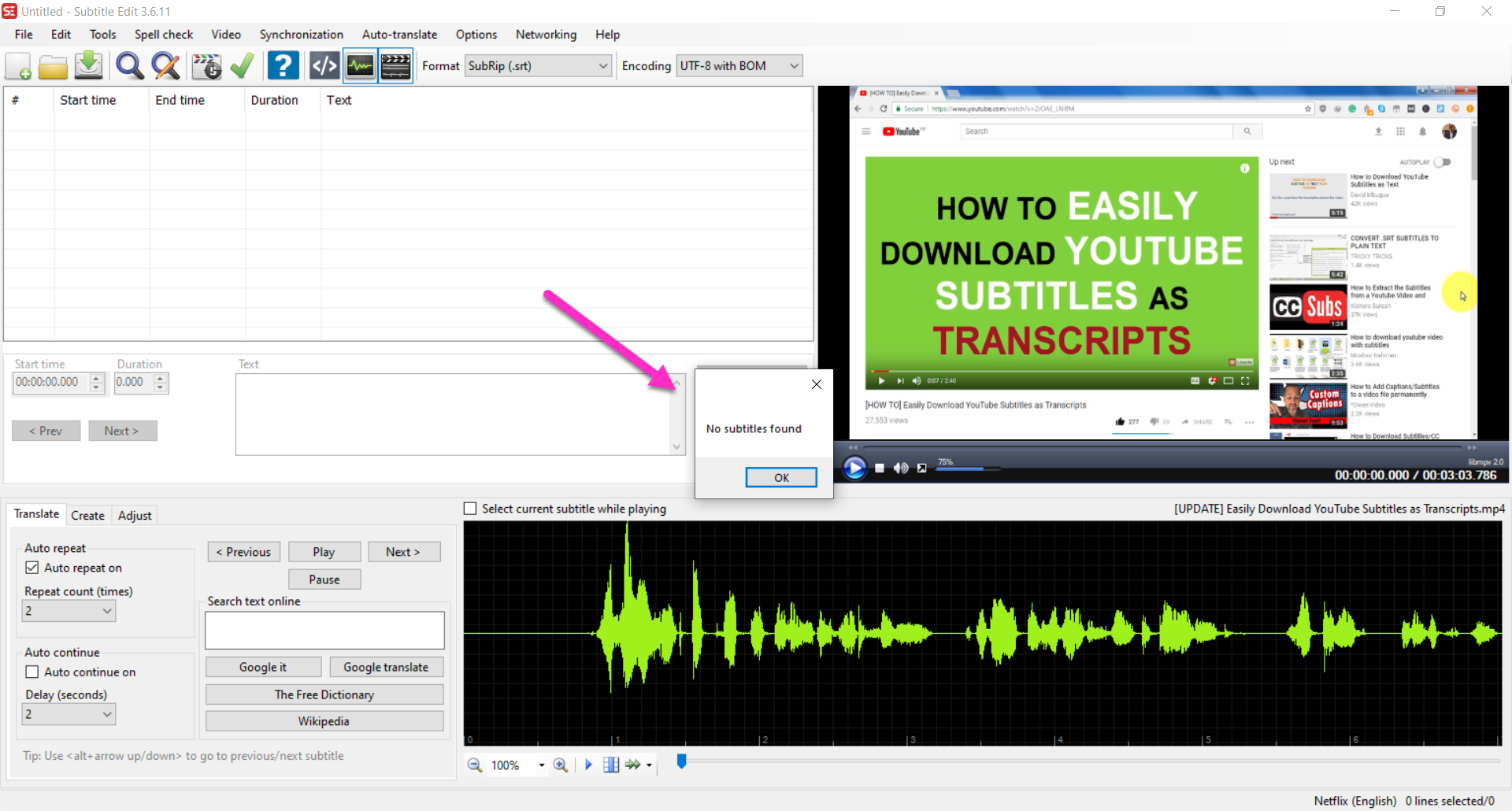The width and height of the screenshot is (1512, 811).
Task: Click The Free Dictionary button
Action: pos(324,694)
